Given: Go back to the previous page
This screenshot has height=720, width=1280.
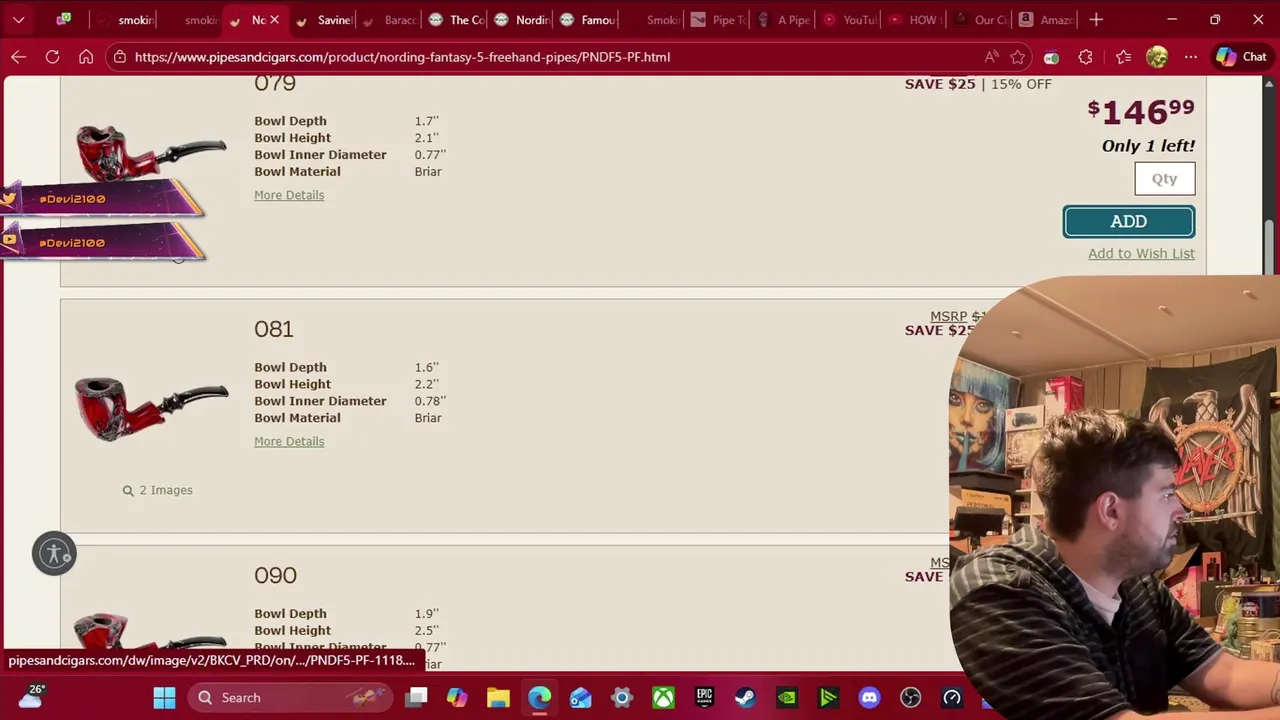Looking at the screenshot, I should coord(18,57).
